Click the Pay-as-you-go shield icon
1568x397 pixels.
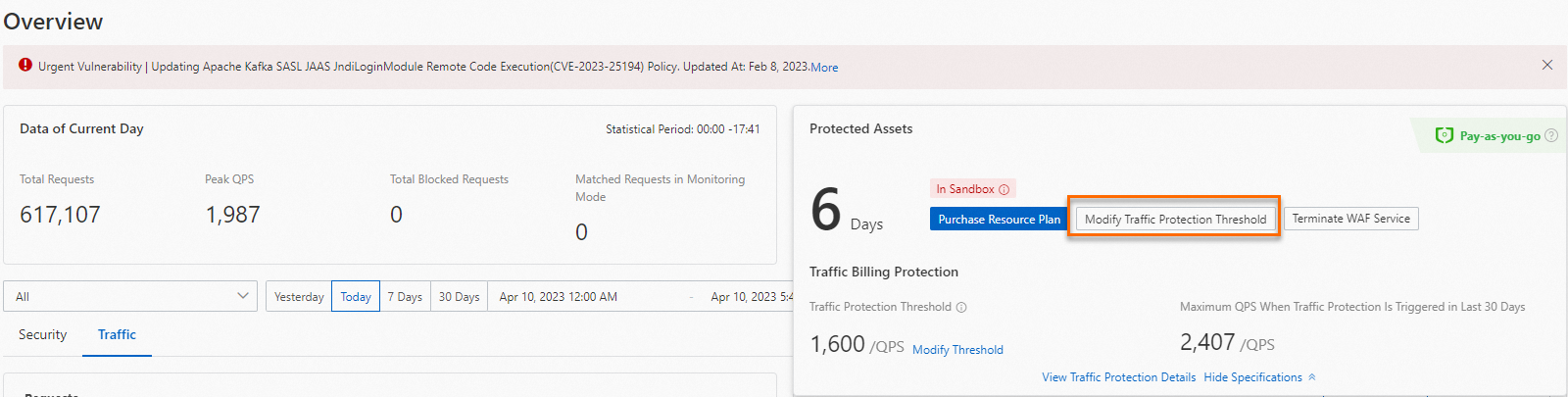(1444, 135)
